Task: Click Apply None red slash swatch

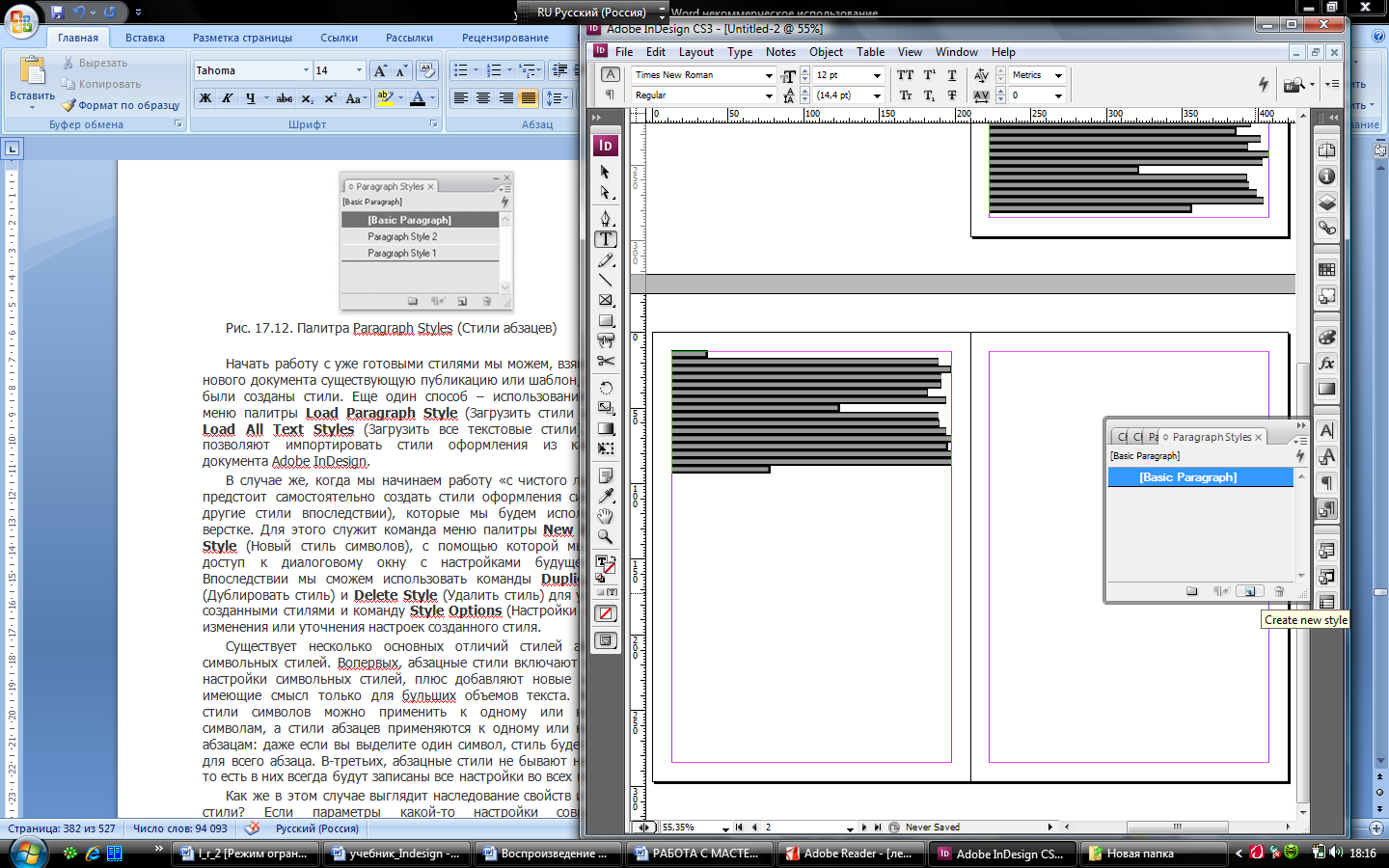Action: (x=605, y=613)
